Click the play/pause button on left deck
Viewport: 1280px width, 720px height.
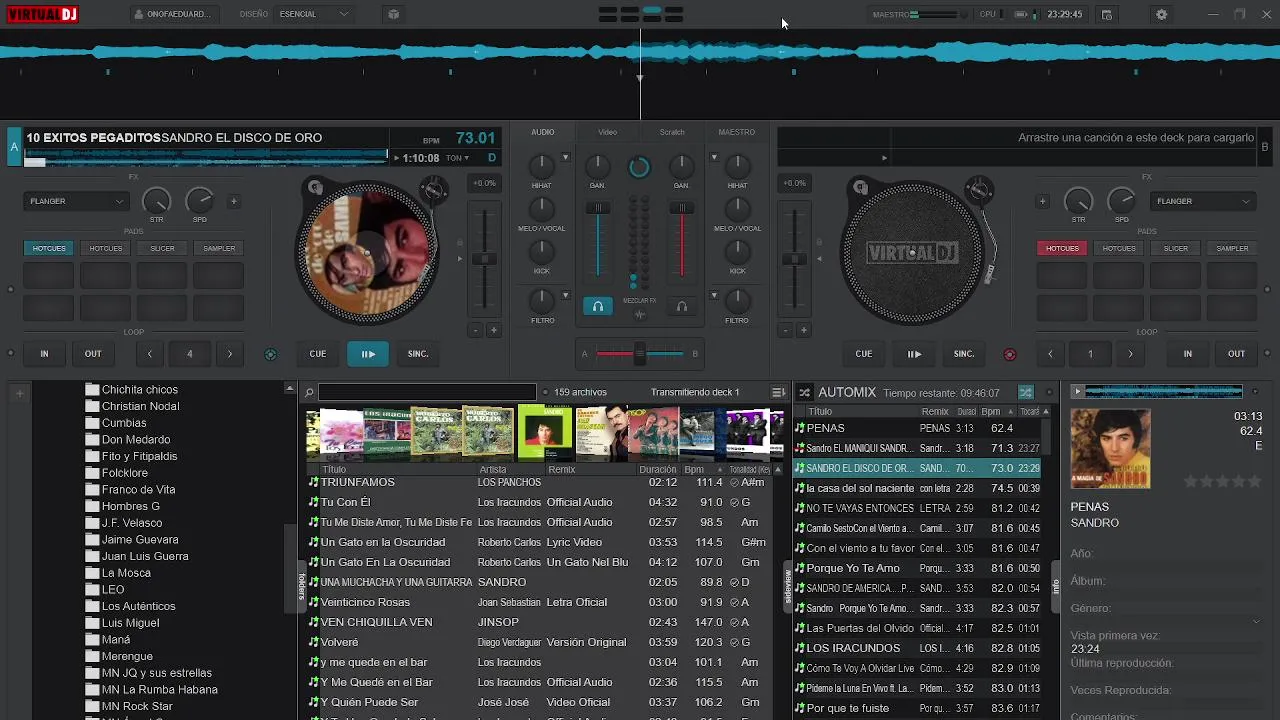[x=368, y=353]
